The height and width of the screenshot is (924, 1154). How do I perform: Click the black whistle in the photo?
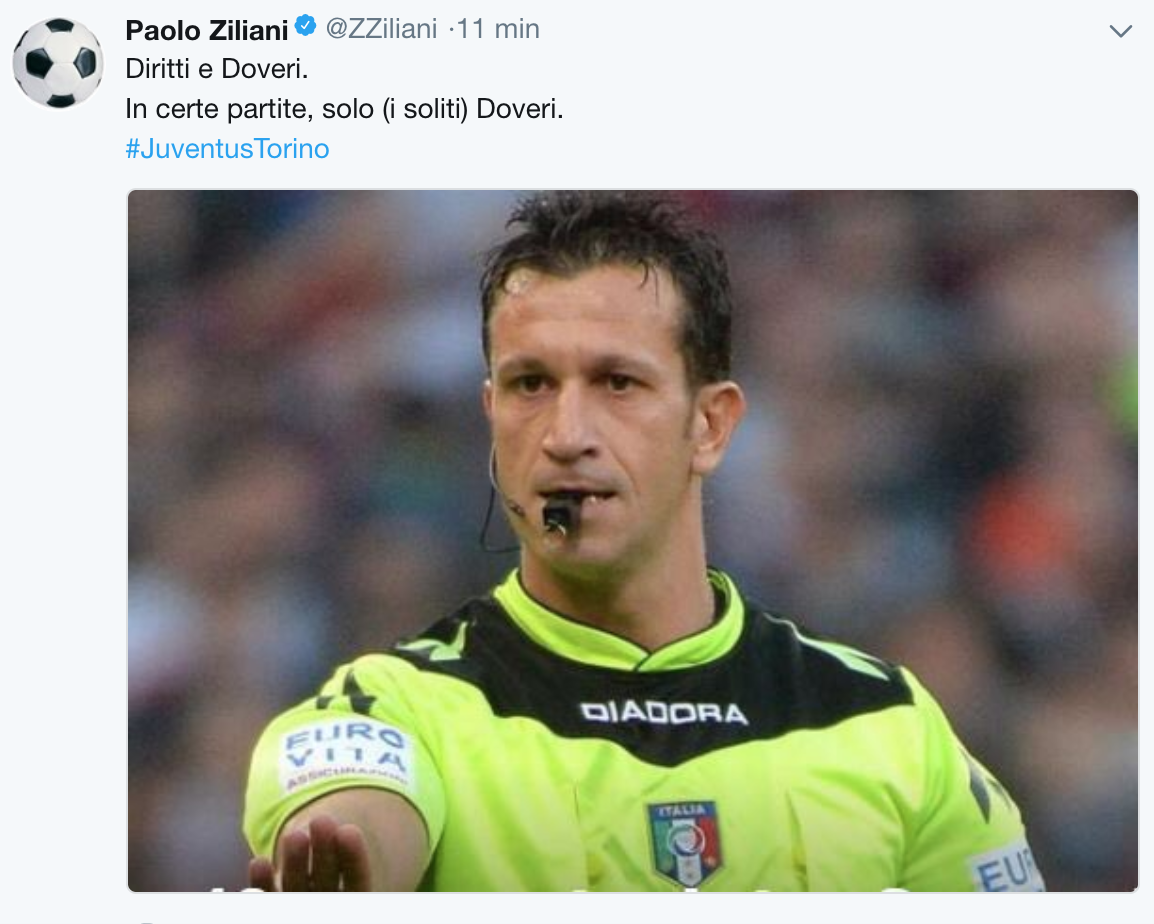(x=559, y=514)
